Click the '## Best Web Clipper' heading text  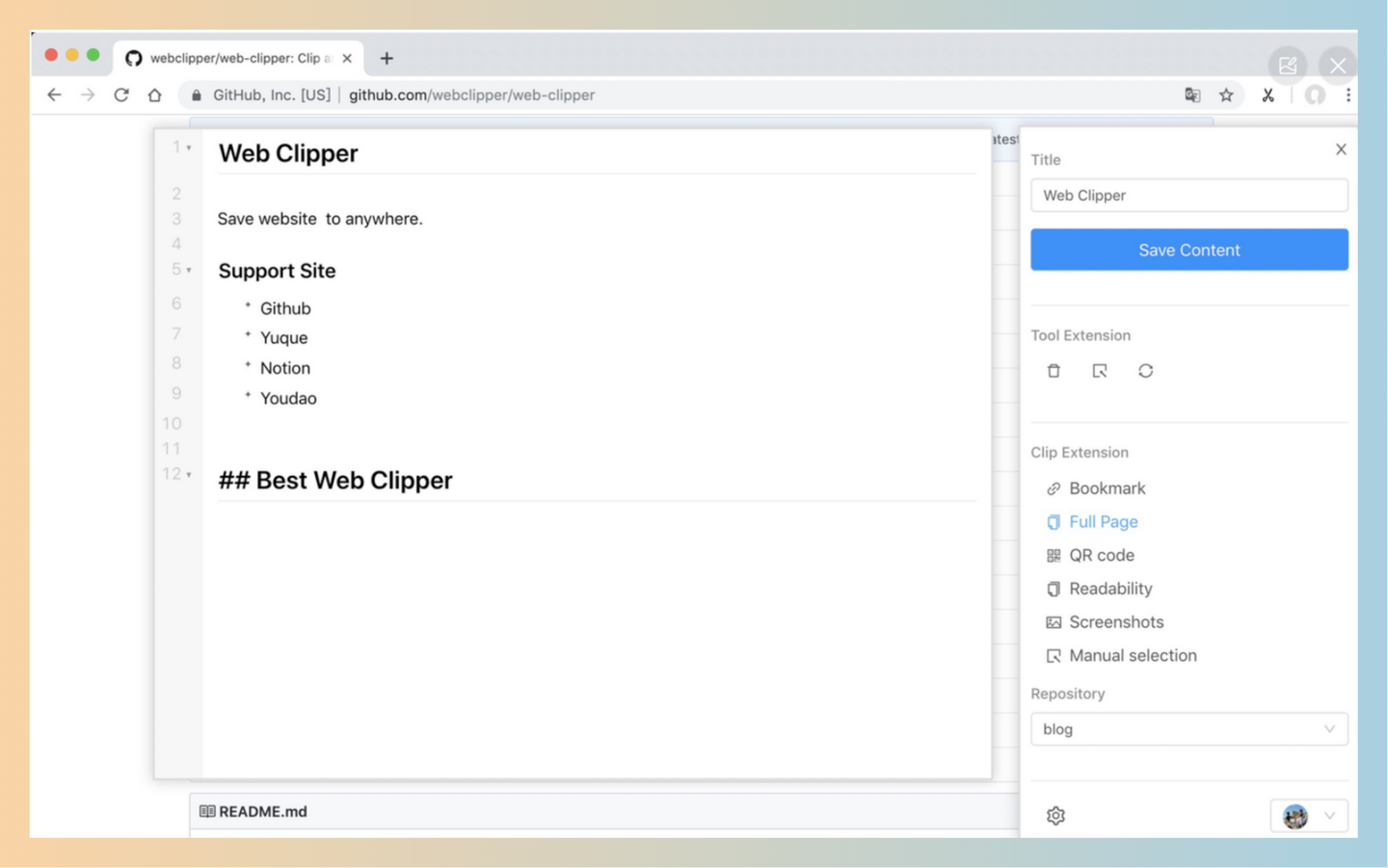[335, 480]
